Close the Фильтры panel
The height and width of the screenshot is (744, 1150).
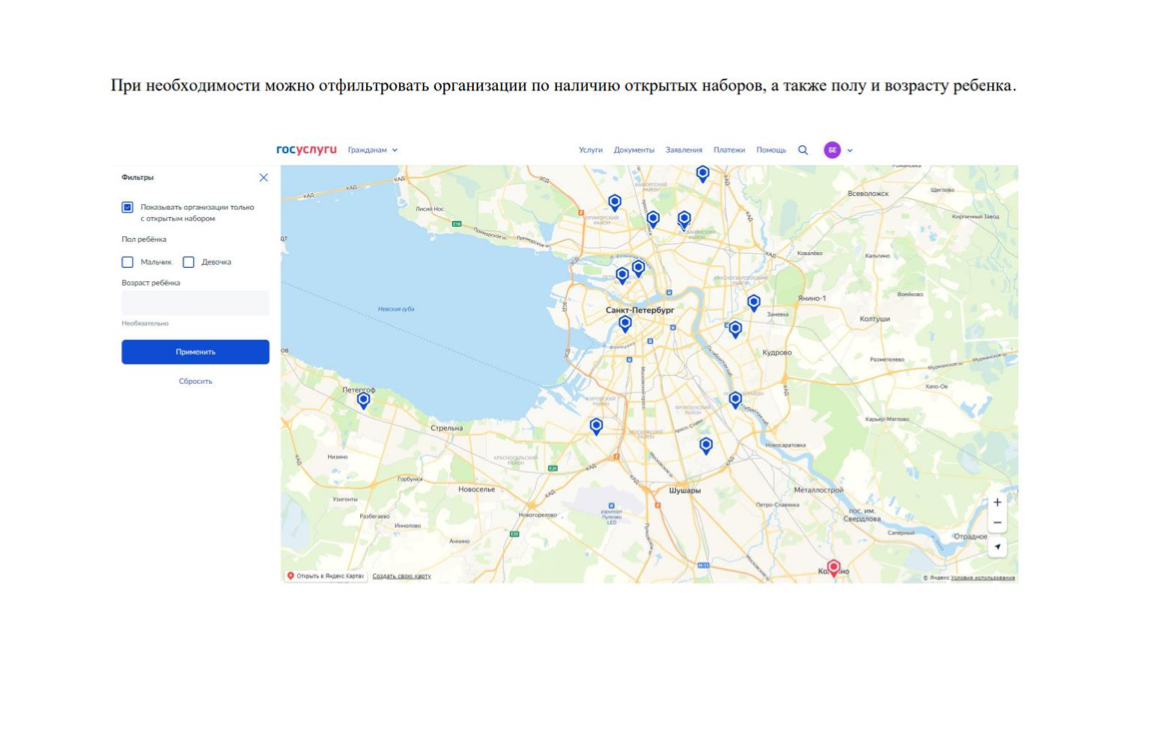click(x=263, y=177)
